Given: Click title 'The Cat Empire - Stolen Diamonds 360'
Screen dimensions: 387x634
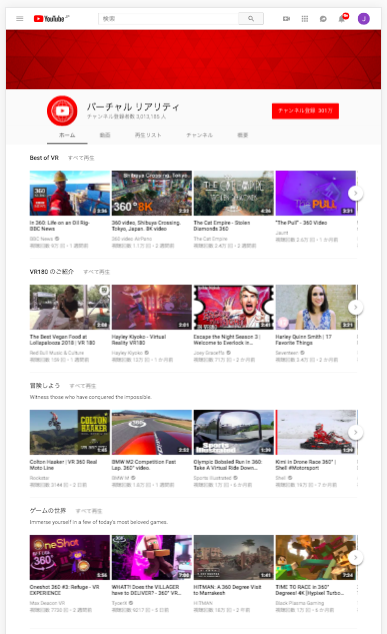Looking at the screenshot, I should 222,226.
